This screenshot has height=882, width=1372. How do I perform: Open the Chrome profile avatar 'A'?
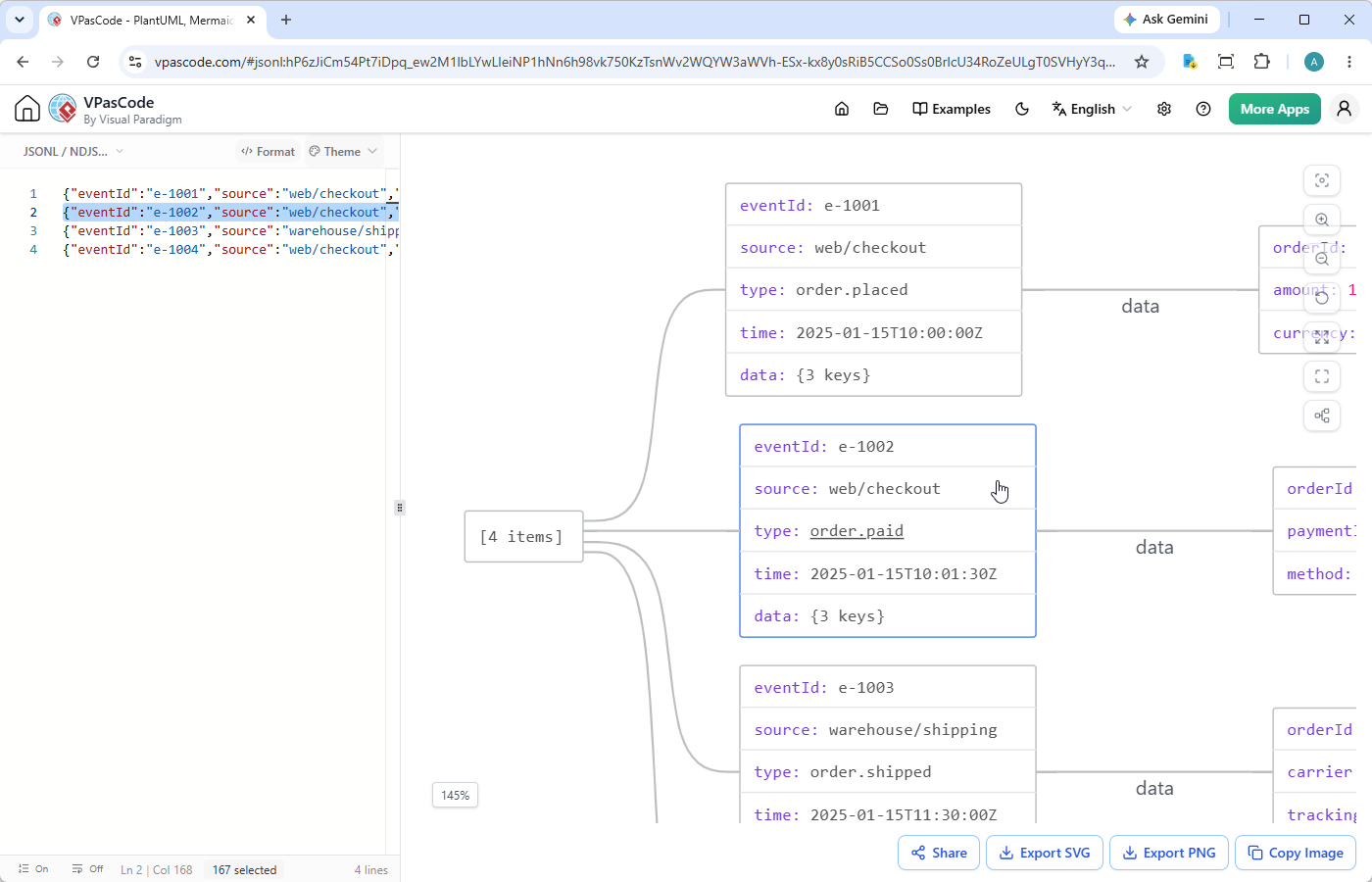pyautogui.click(x=1314, y=62)
